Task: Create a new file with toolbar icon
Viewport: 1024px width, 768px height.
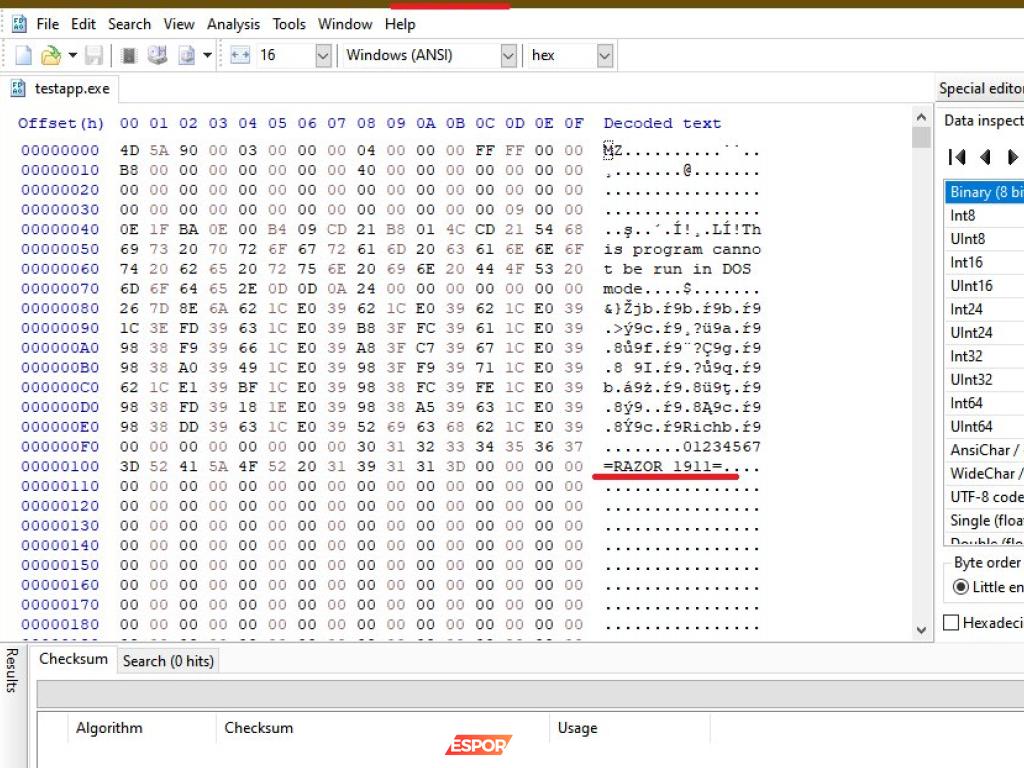Action: click(x=23, y=55)
